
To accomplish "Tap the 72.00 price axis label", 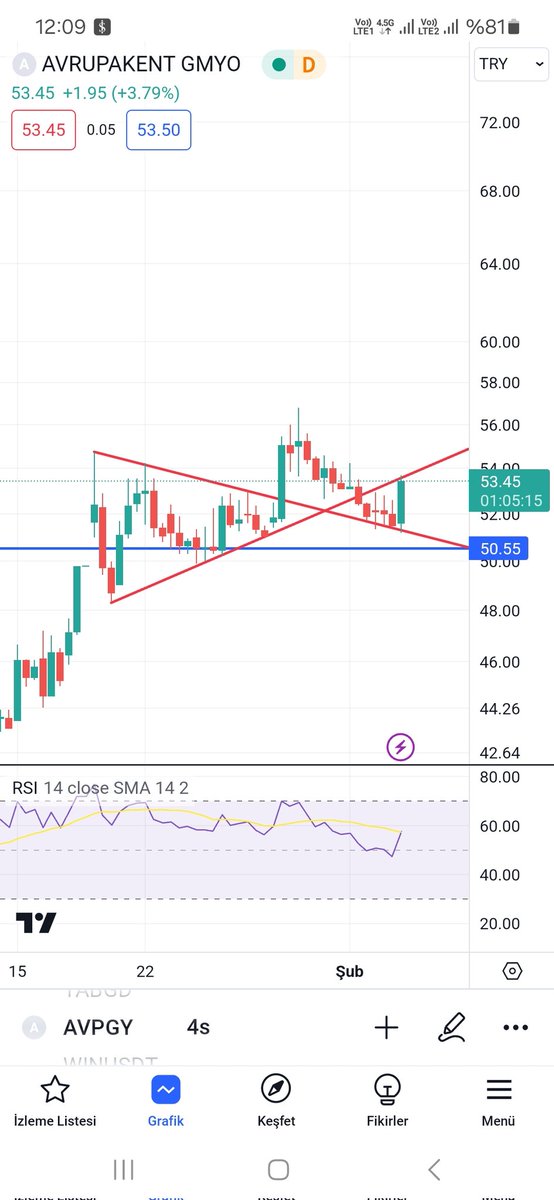I will click(x=500, y=123).
